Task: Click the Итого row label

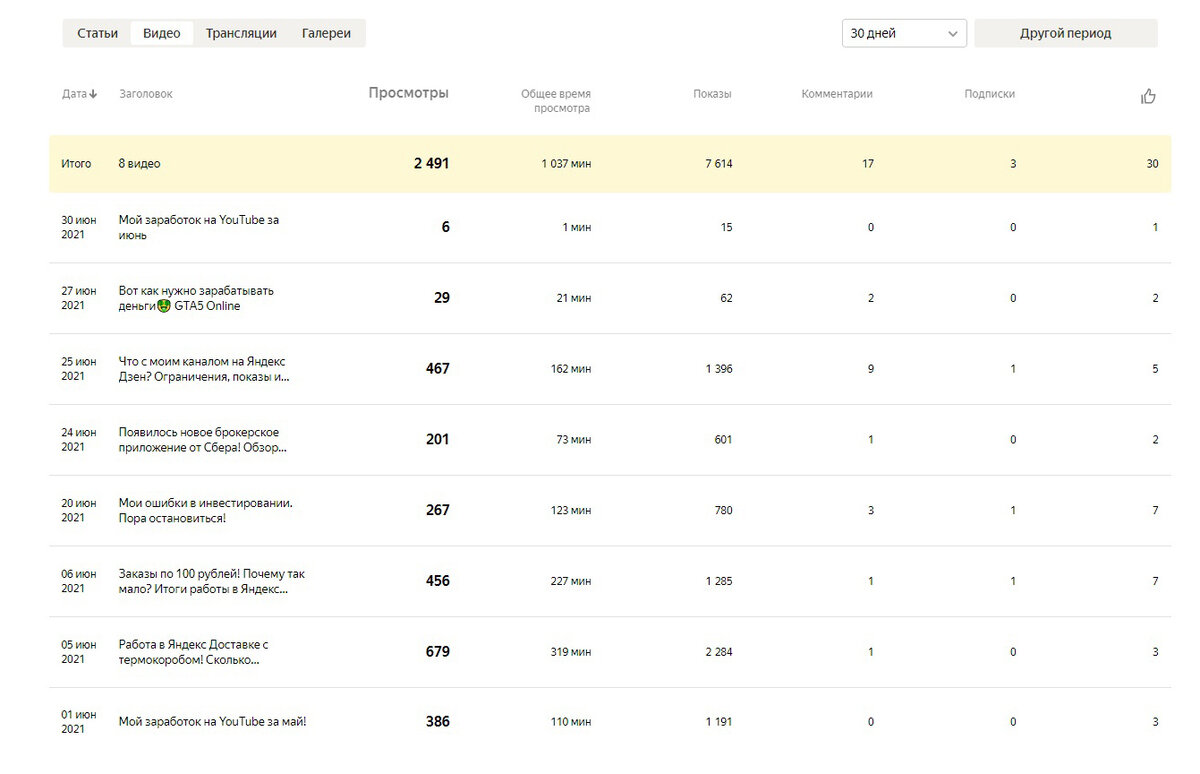Action: pos(76,163)
